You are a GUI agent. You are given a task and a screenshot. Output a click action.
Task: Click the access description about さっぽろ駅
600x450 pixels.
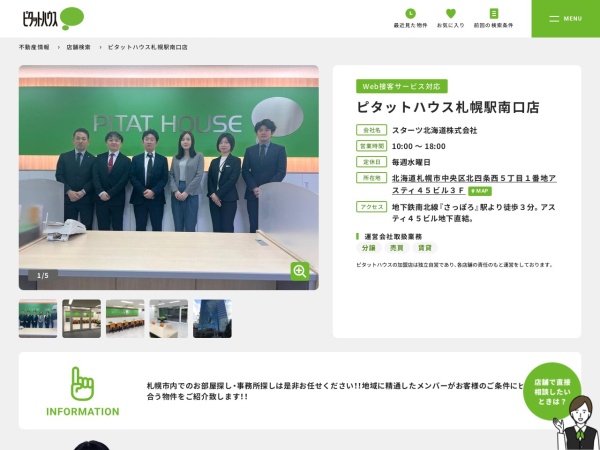(x=473, y=213)
